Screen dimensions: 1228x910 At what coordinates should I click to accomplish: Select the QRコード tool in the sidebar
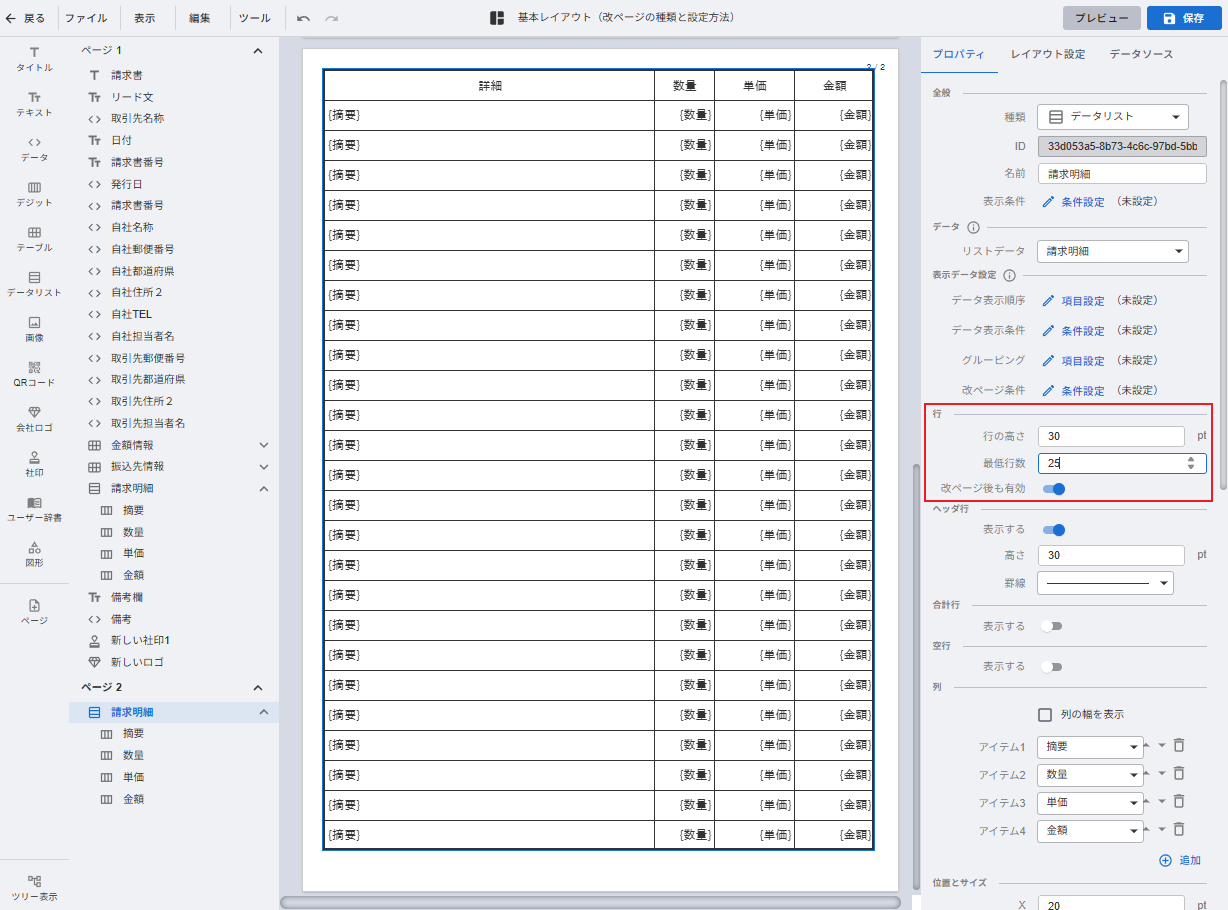click(34, 373)
